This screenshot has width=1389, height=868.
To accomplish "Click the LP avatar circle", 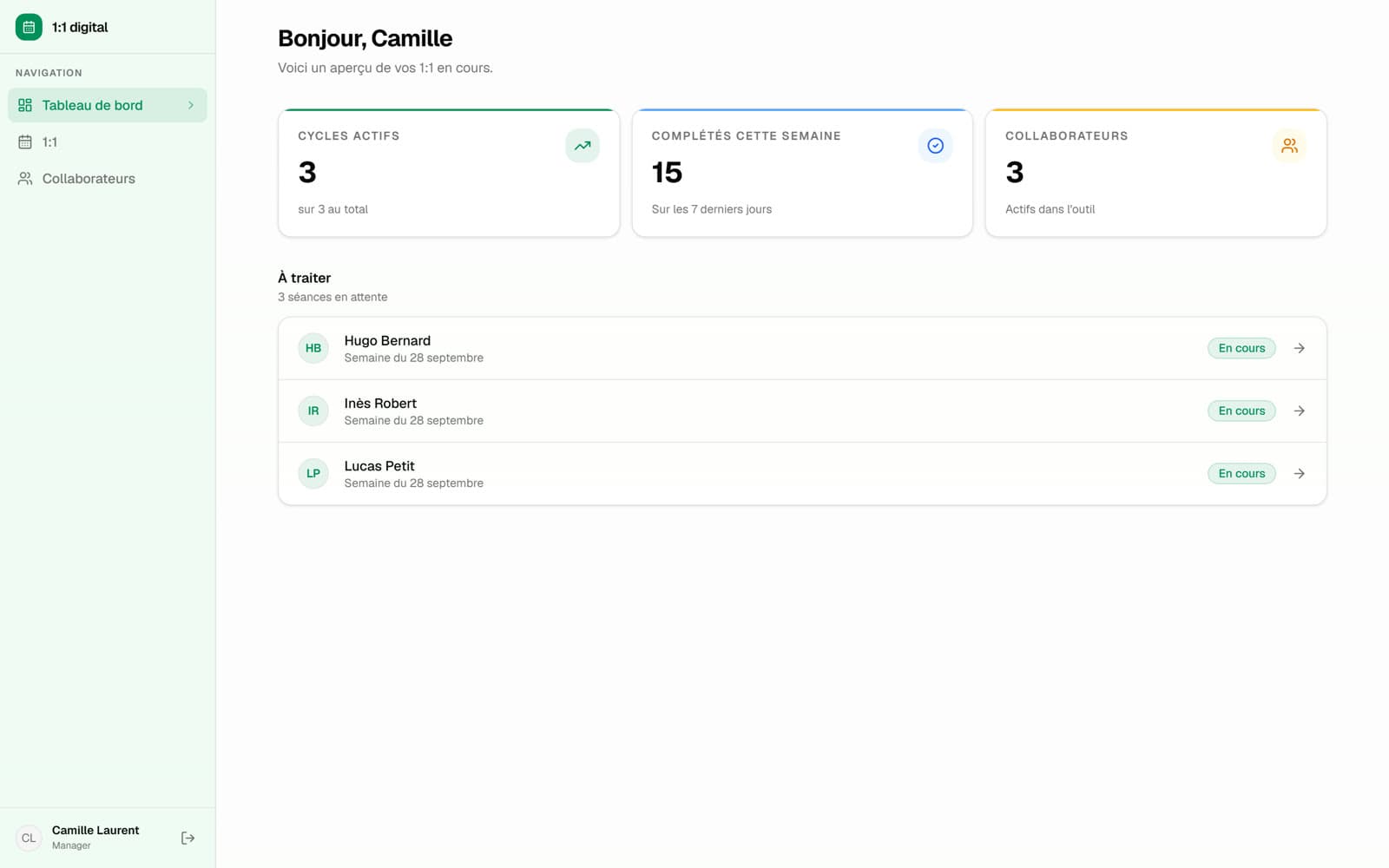I will (313, 473).
